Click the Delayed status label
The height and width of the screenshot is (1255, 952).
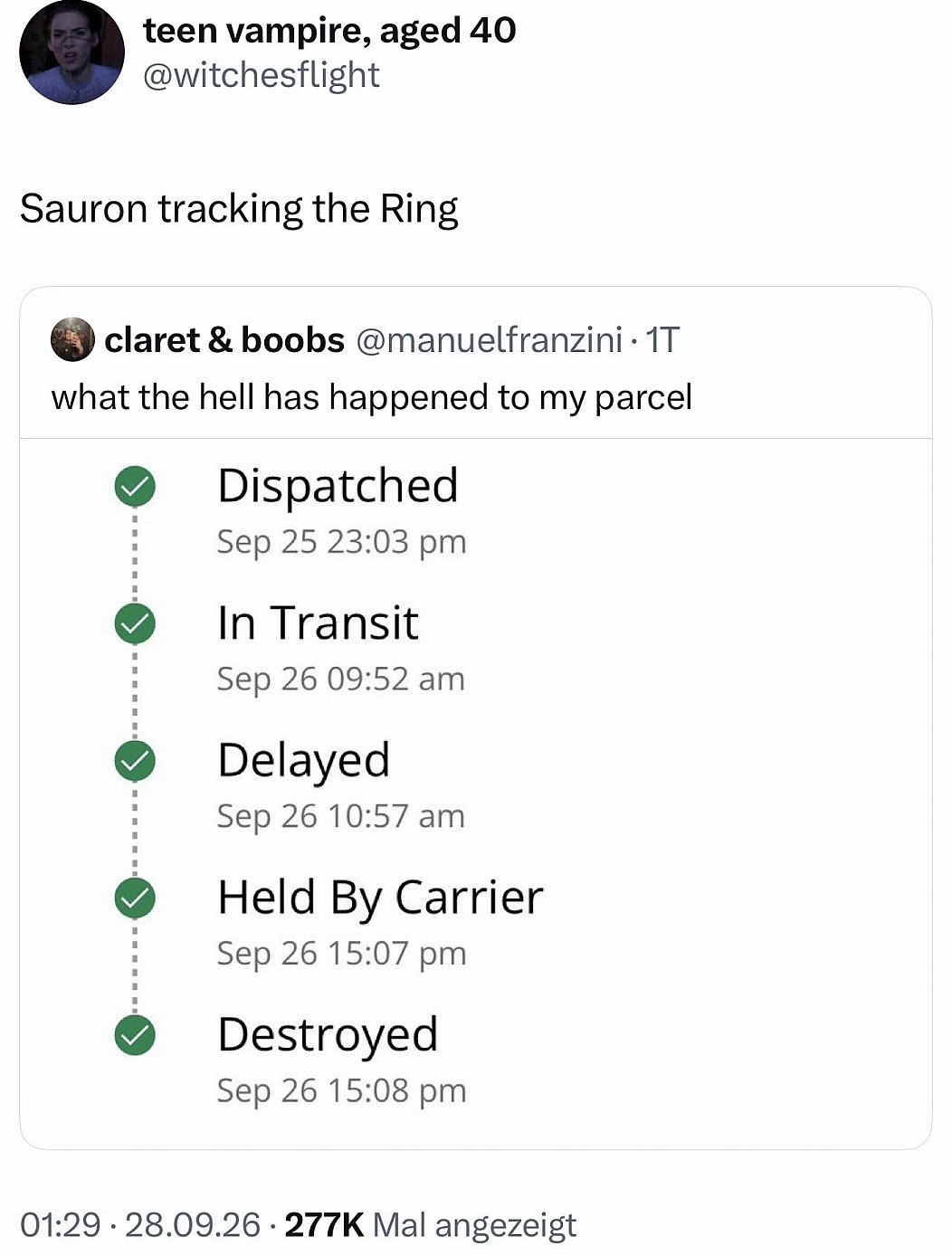coord(303,760)
